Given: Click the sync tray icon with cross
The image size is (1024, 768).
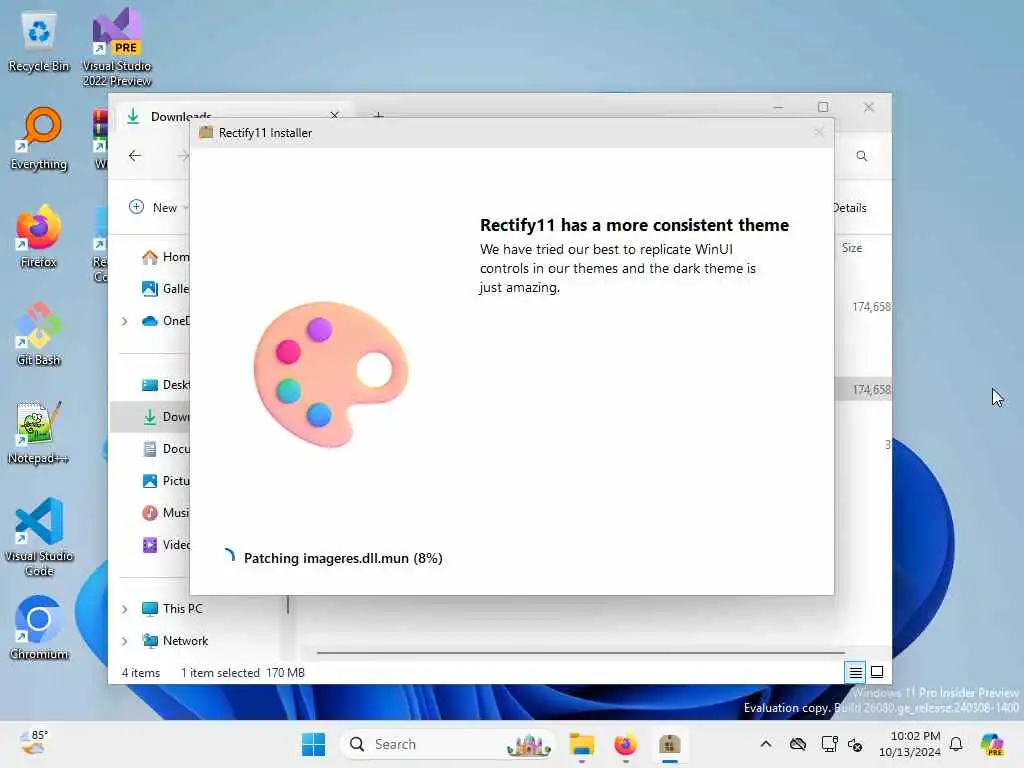Looking at the screenshot, I should [855, 744].
